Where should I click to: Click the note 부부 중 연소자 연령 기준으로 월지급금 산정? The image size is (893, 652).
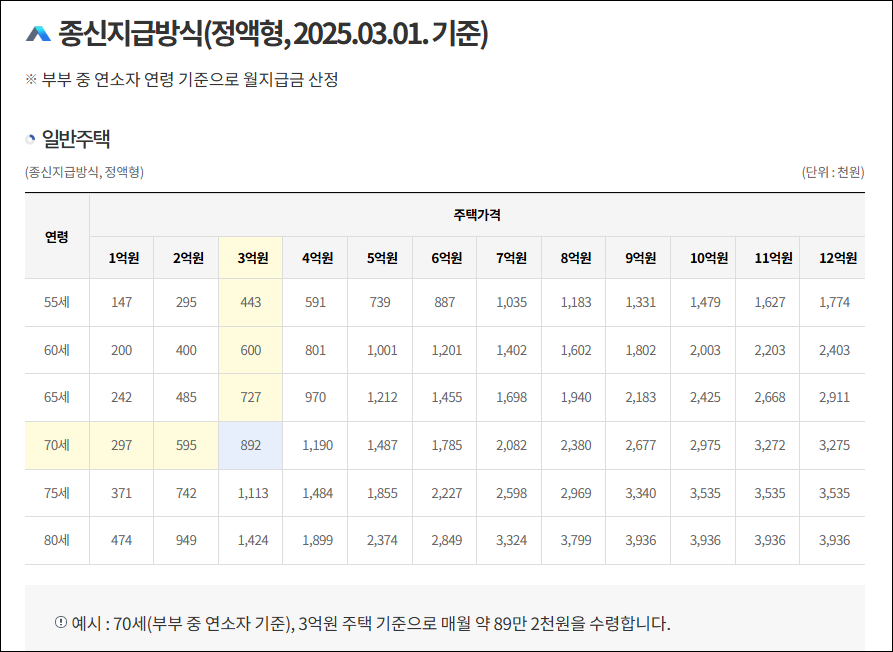[x=190, y=79]
